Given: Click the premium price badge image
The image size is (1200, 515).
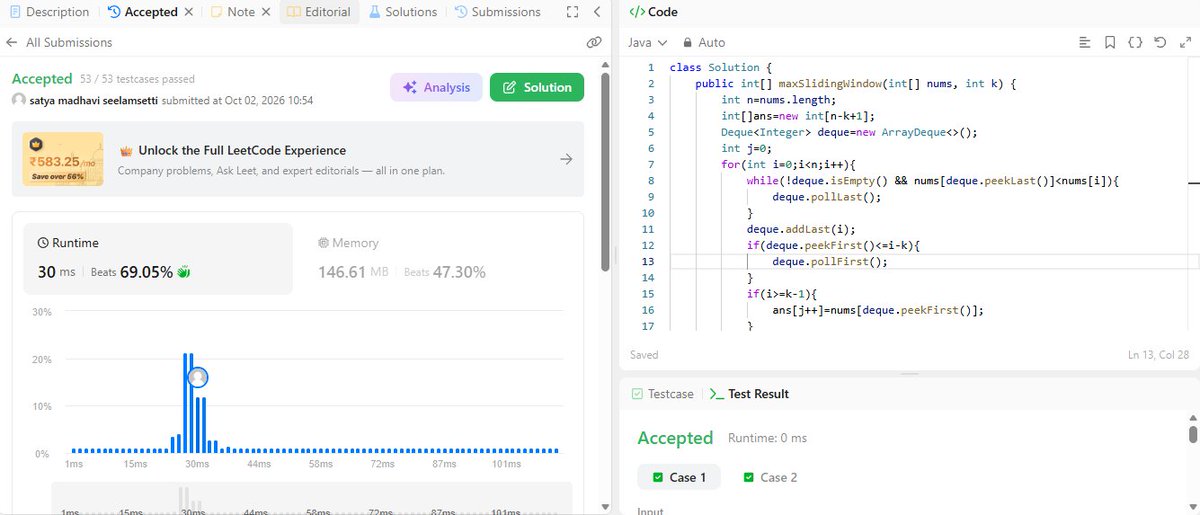Looking at the screenshot, I should (63, 159).
